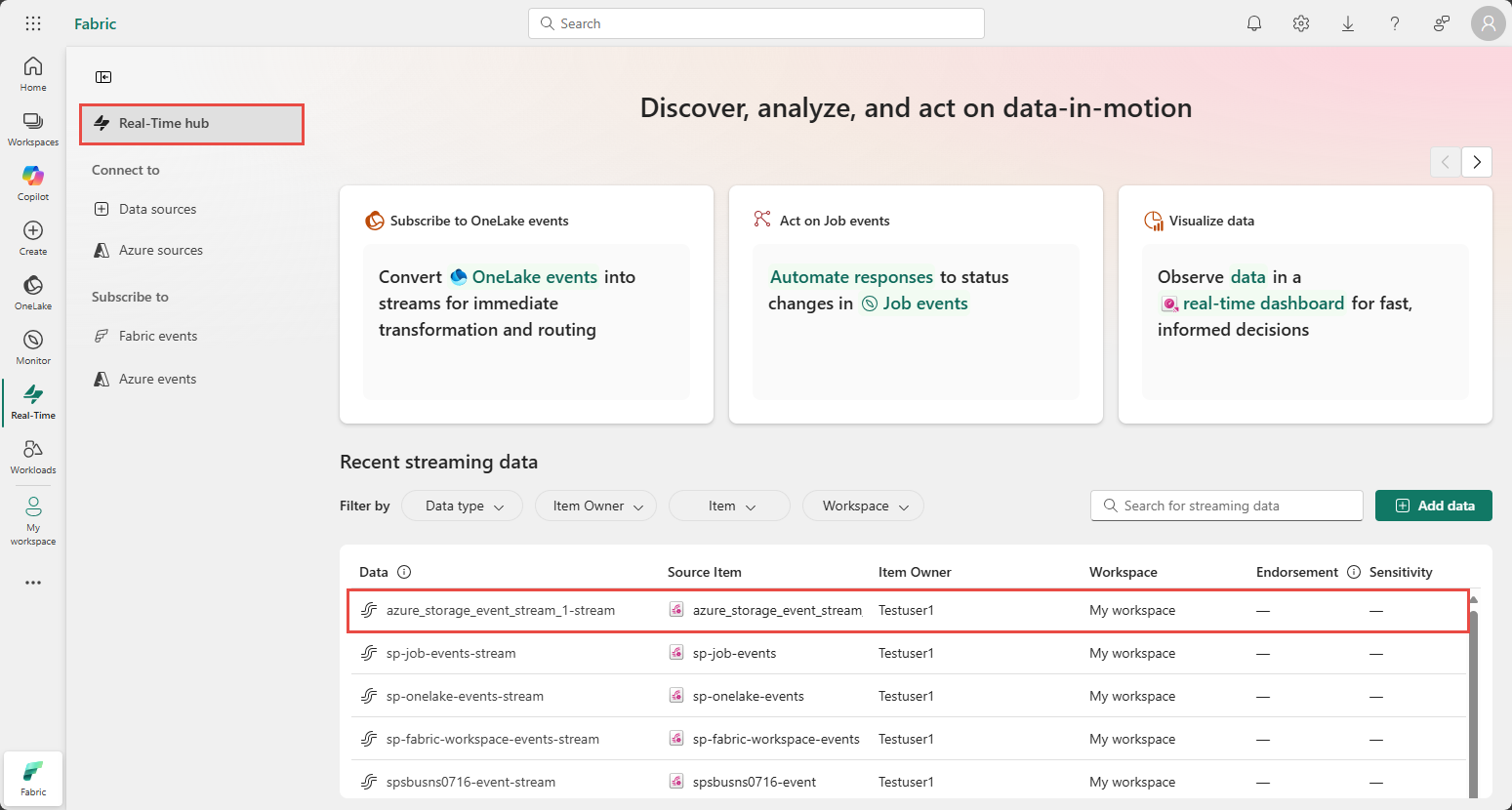
Task: Sort by Item Owner column header
Action: (915, 572)
